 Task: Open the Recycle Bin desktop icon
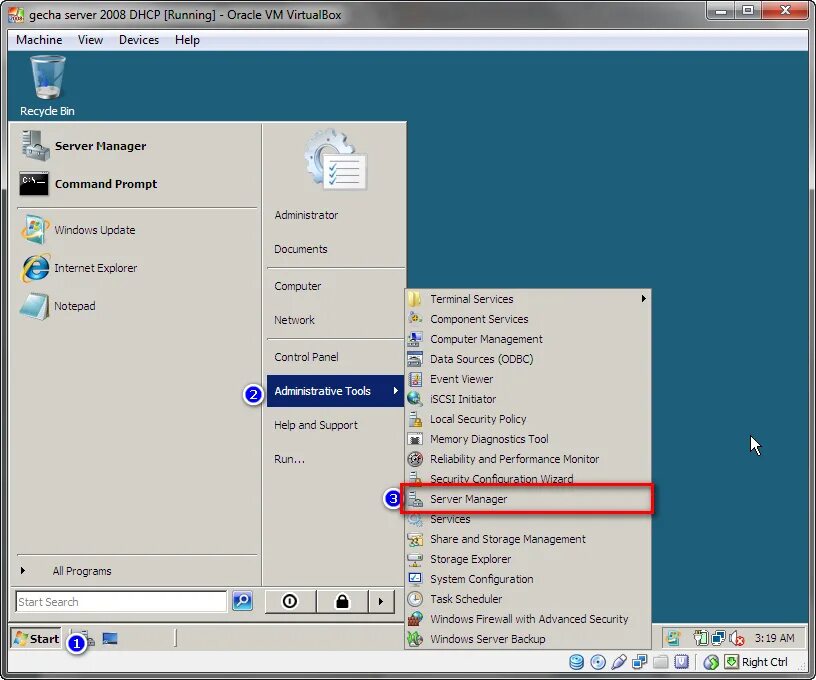[x=47, y=86]
